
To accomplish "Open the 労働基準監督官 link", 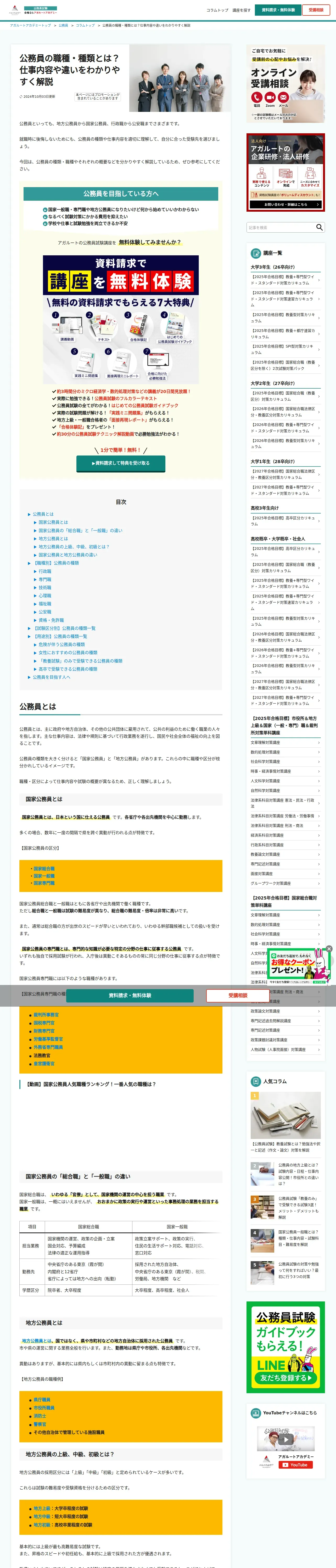I will (x=48, y=1039).
